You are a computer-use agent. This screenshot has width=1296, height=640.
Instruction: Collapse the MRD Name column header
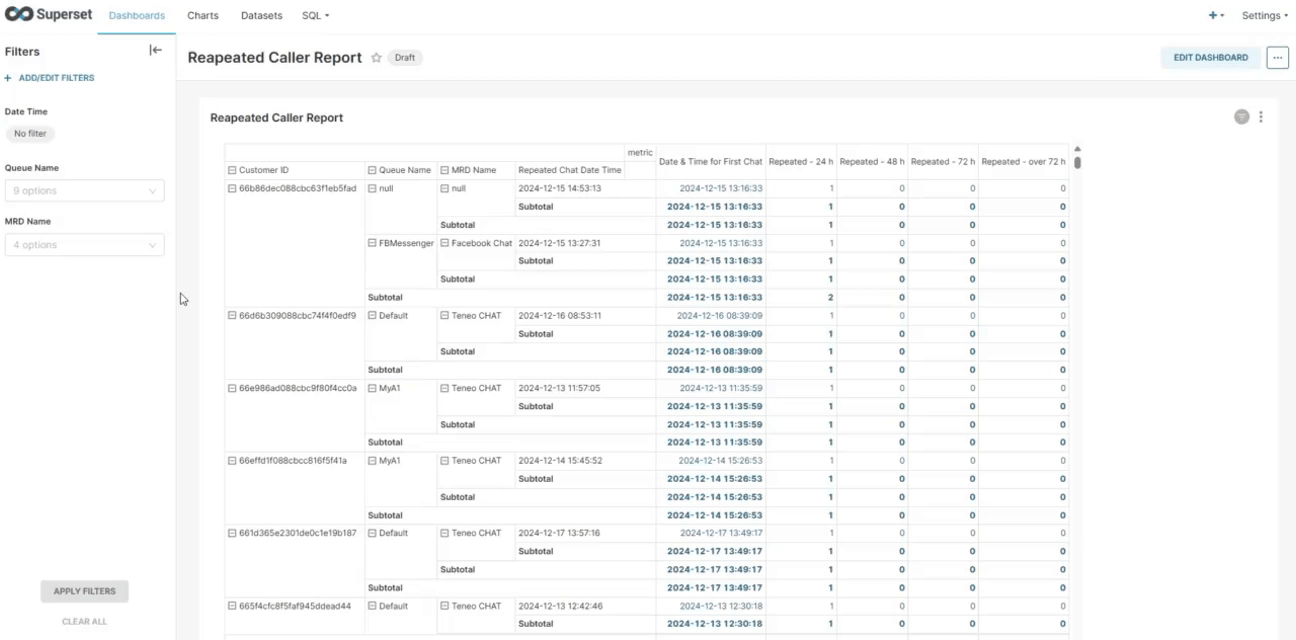click(444, 170)
